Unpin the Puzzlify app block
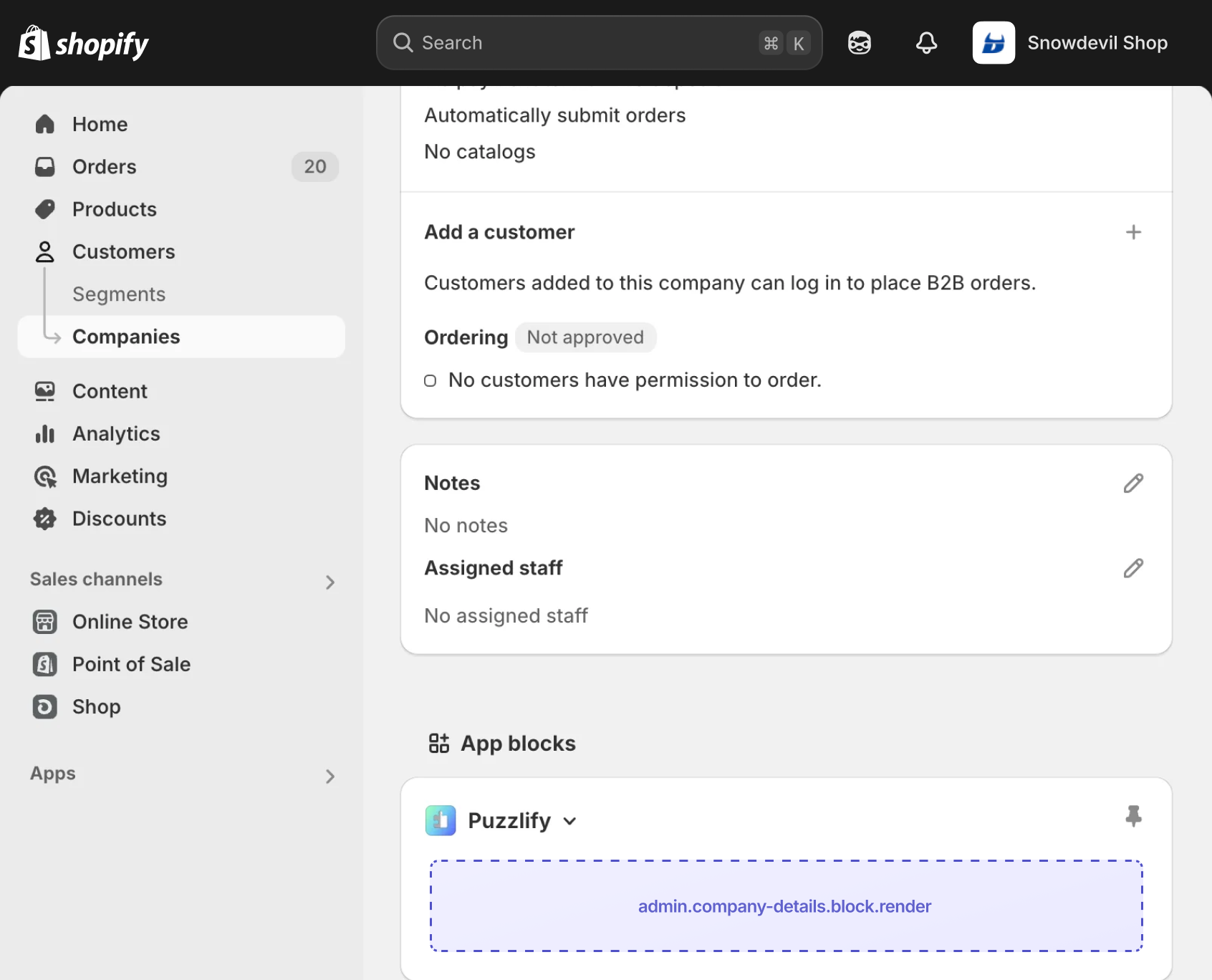This screenshot has width=1212, height=980. click(1133, 816)
